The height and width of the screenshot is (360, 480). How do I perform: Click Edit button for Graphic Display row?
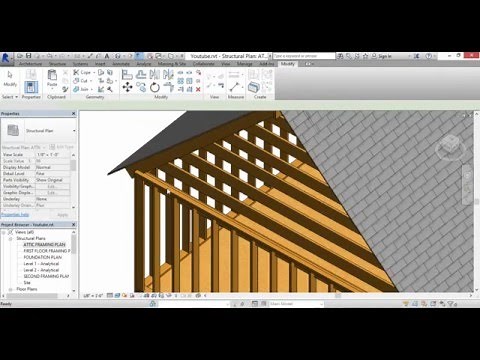point(52,193)
